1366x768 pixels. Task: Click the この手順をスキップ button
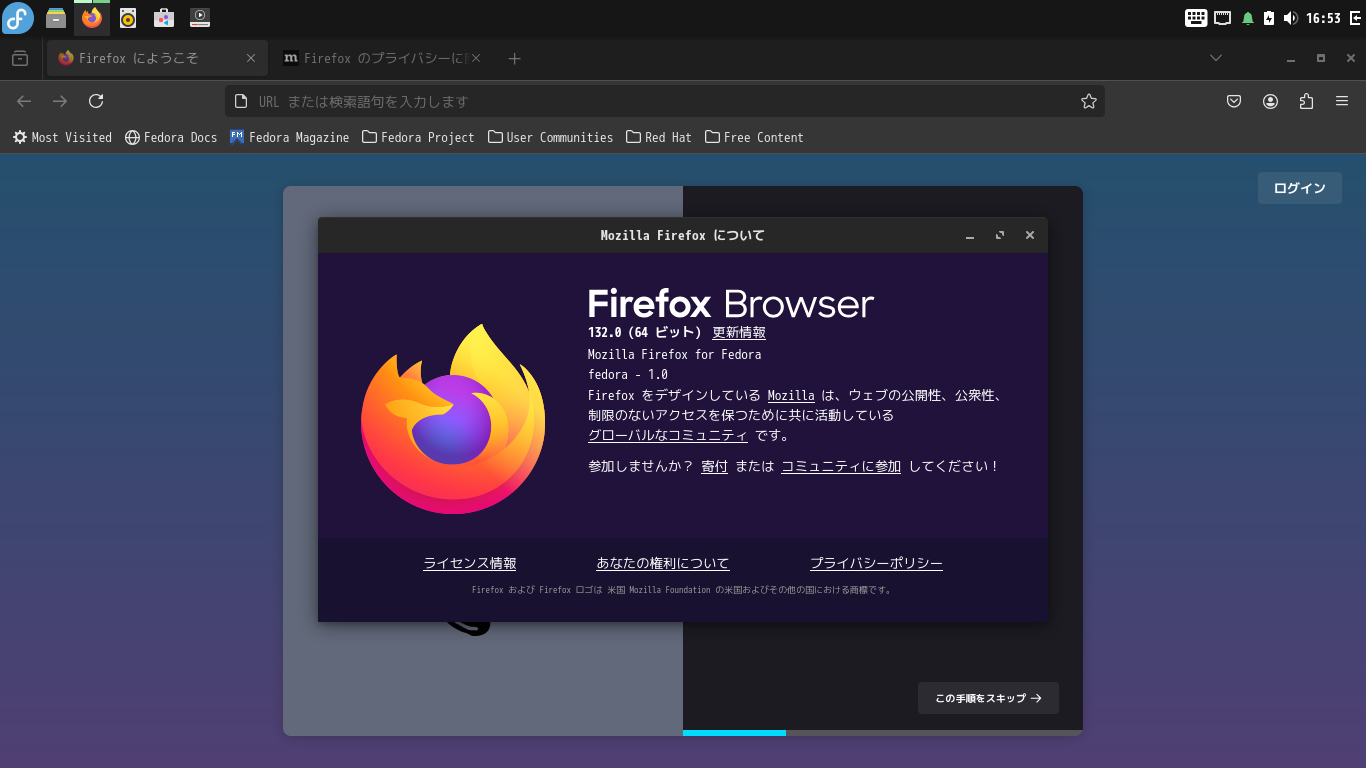coord(988,698)
